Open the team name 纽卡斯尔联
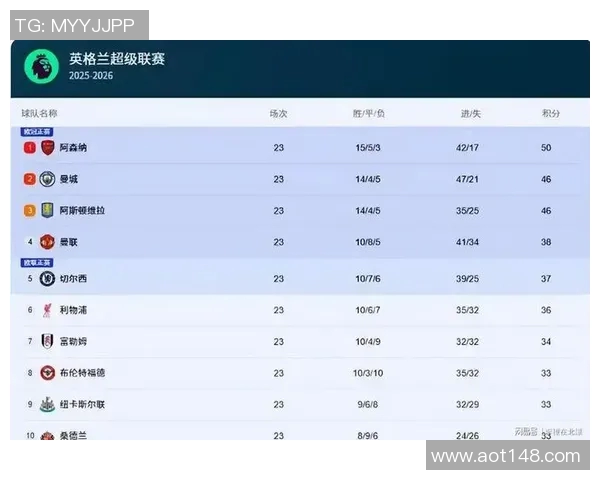The height and width of the screenshot is (480, 600). pos(82,405)
